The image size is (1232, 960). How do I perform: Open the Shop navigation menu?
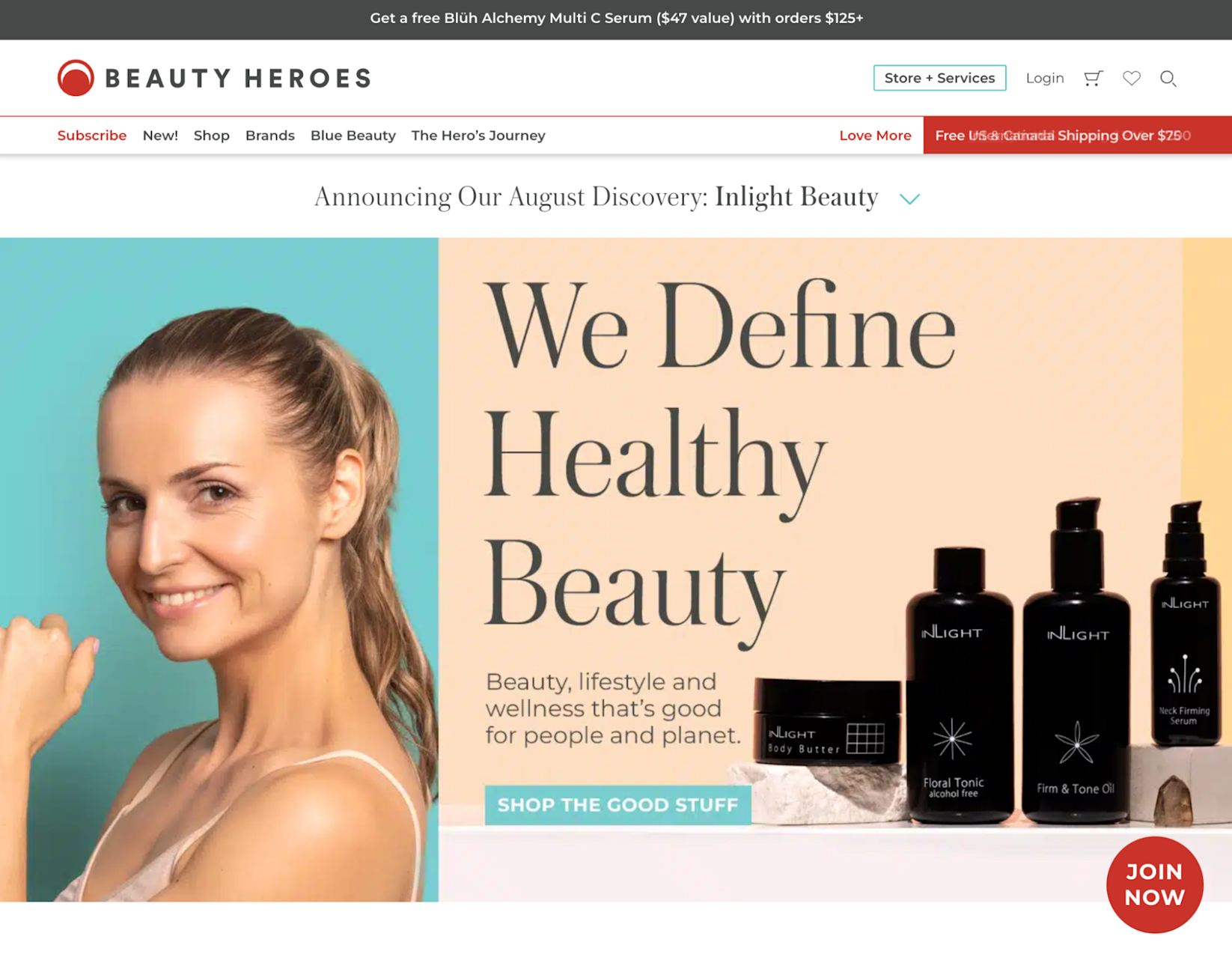[211, 136]
